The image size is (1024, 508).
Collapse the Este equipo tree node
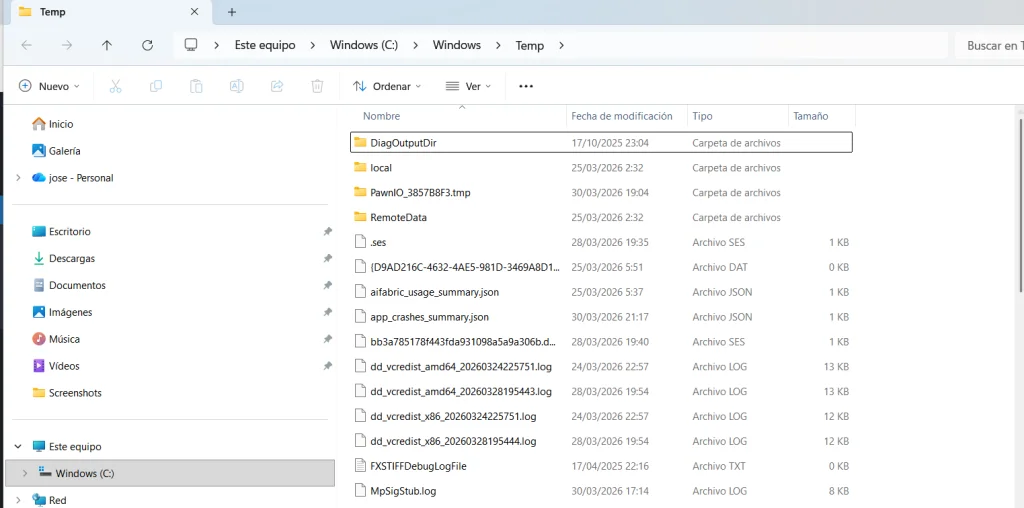point(18,447)
